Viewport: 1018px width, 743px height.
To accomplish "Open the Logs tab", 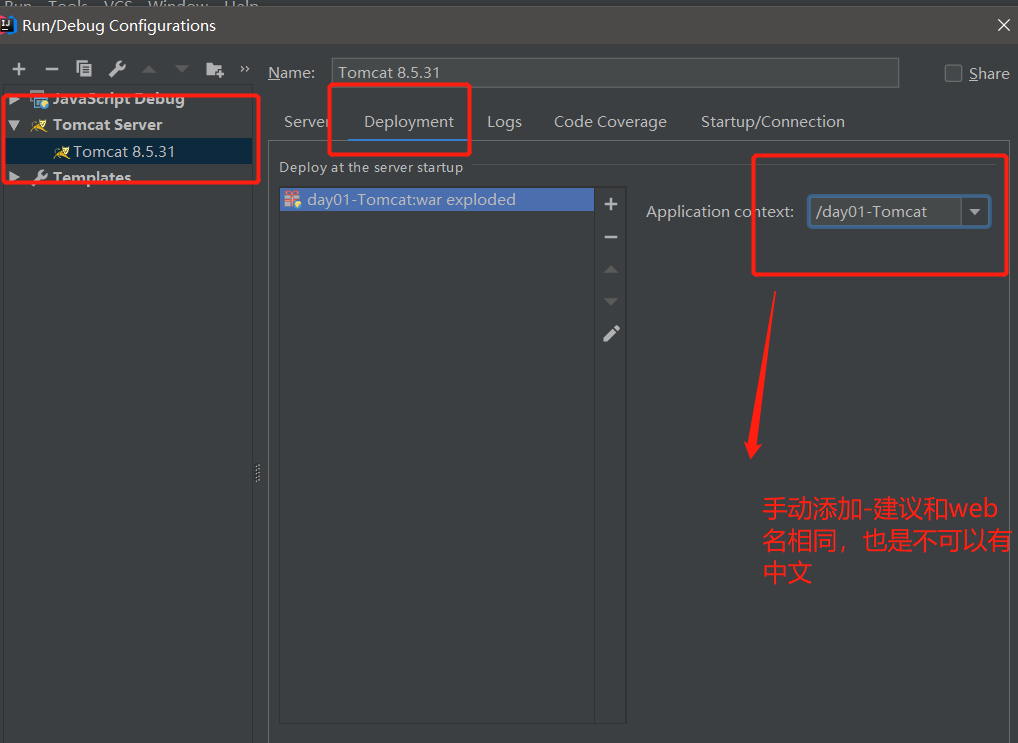I will 504,121.
